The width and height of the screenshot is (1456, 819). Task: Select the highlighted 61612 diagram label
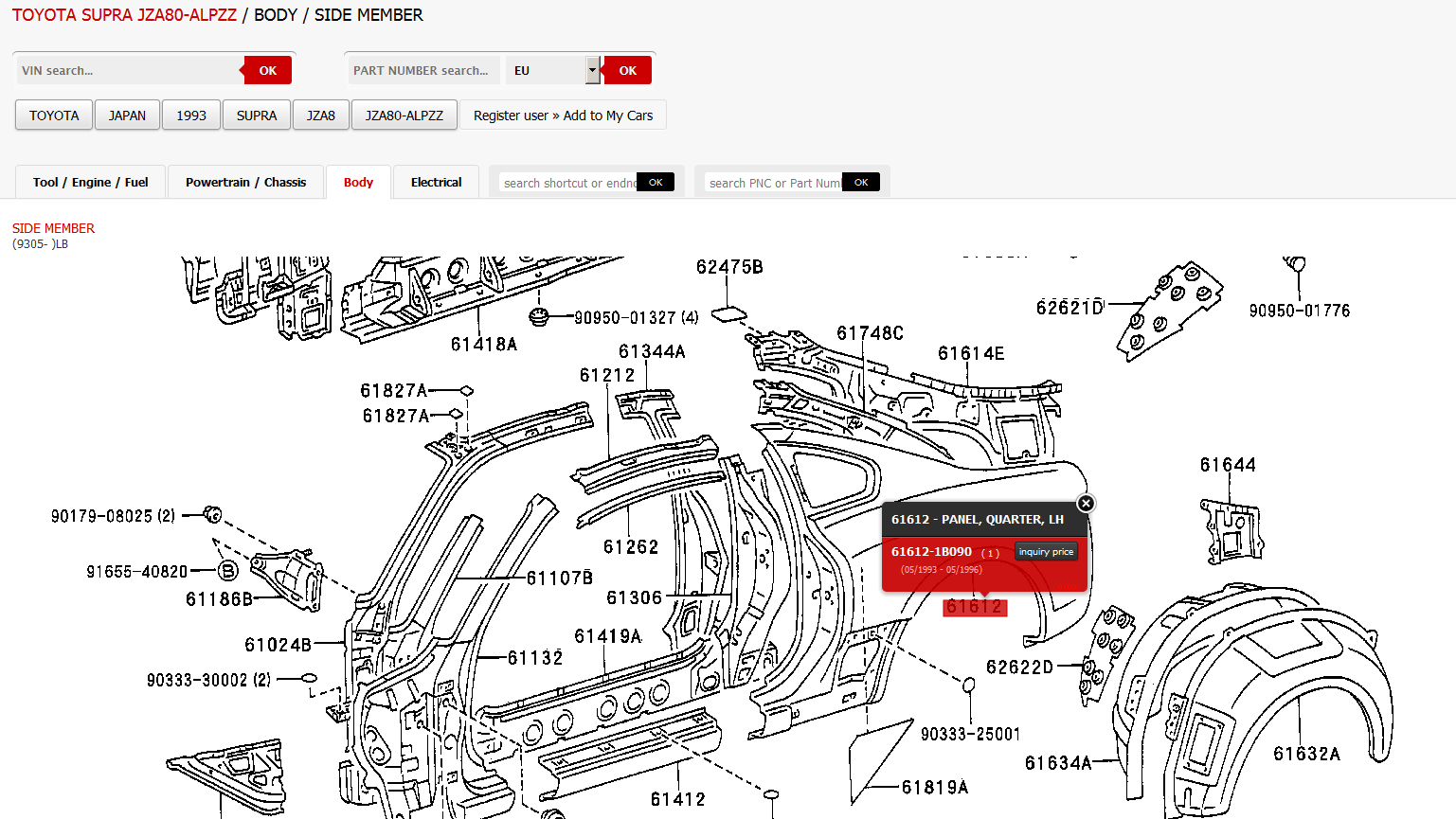coord(974,607)
